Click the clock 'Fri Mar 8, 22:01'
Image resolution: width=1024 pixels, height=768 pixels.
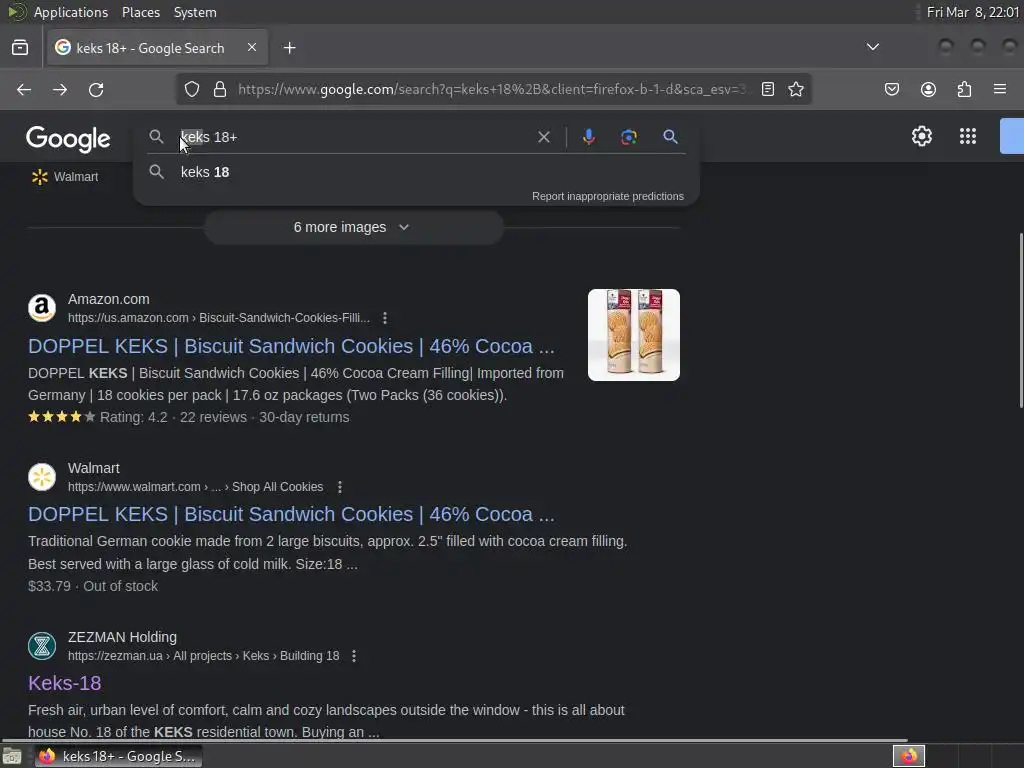click(972, 12)
